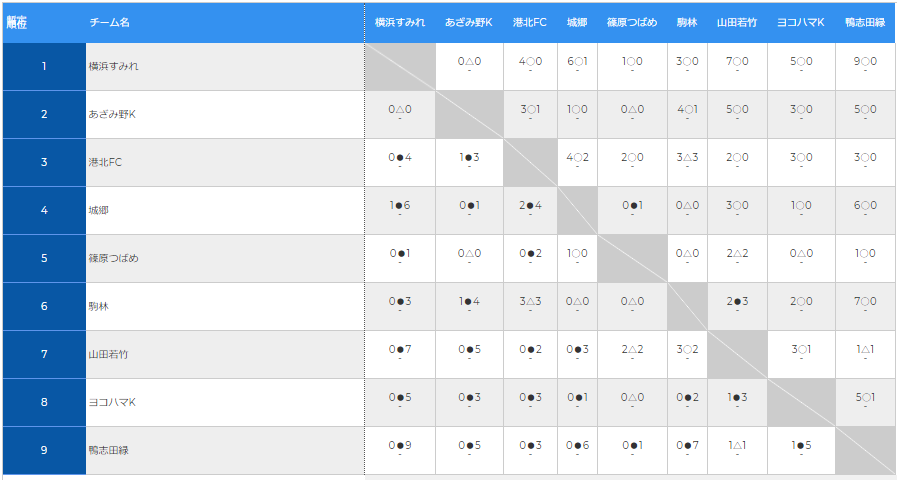Click the 篠原つばめ column header
This screenshot has width=897, height=480.
[632, 22]
